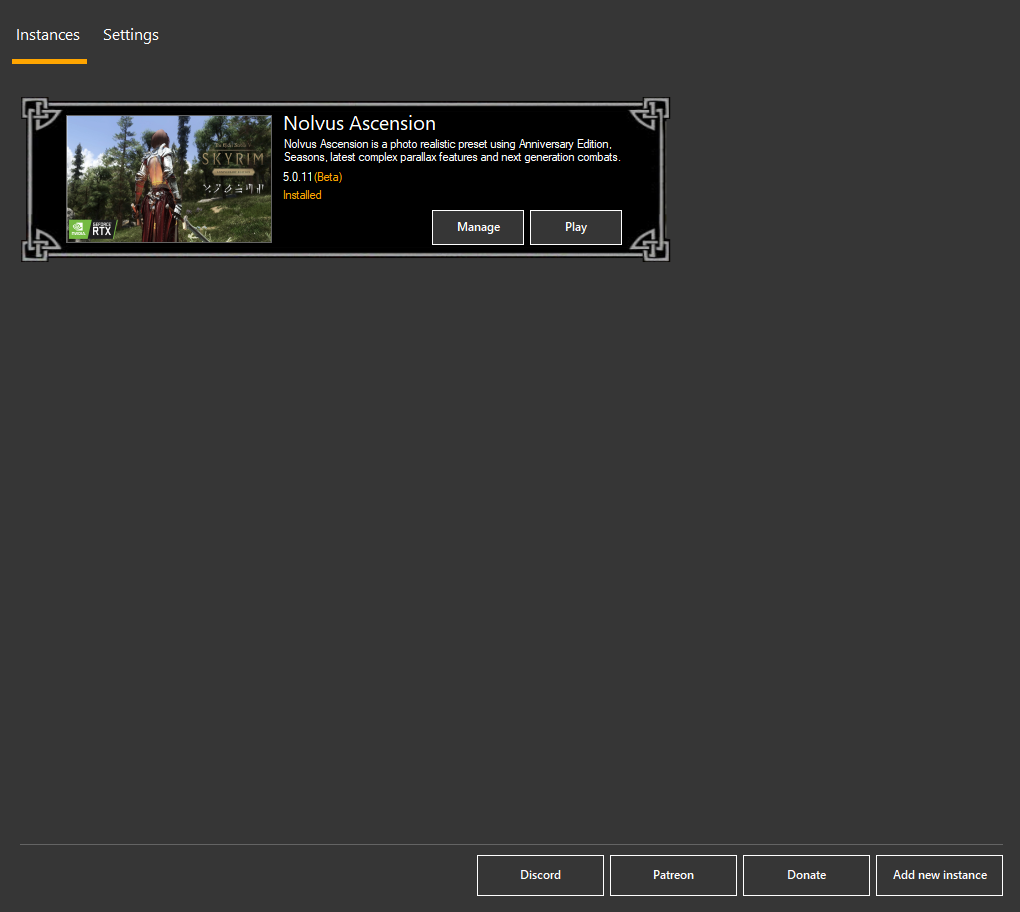Viewport: 1020px width, 912px height.
Task: Click the Nolvus Ascension title text
Action: pyautogui.click(x=360, y=124)
